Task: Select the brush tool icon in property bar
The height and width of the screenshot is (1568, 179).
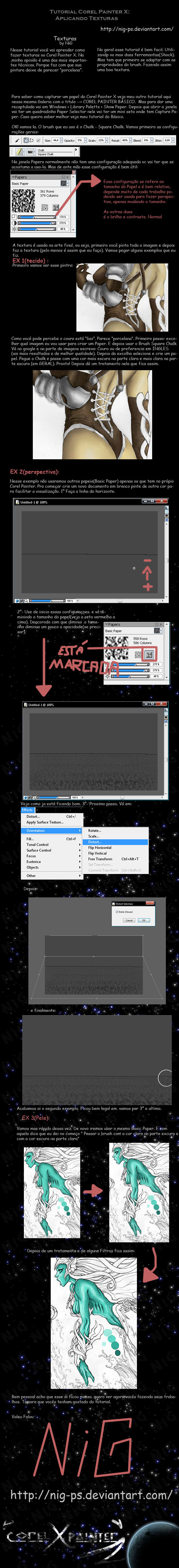Action: click(x=18, y=140)
